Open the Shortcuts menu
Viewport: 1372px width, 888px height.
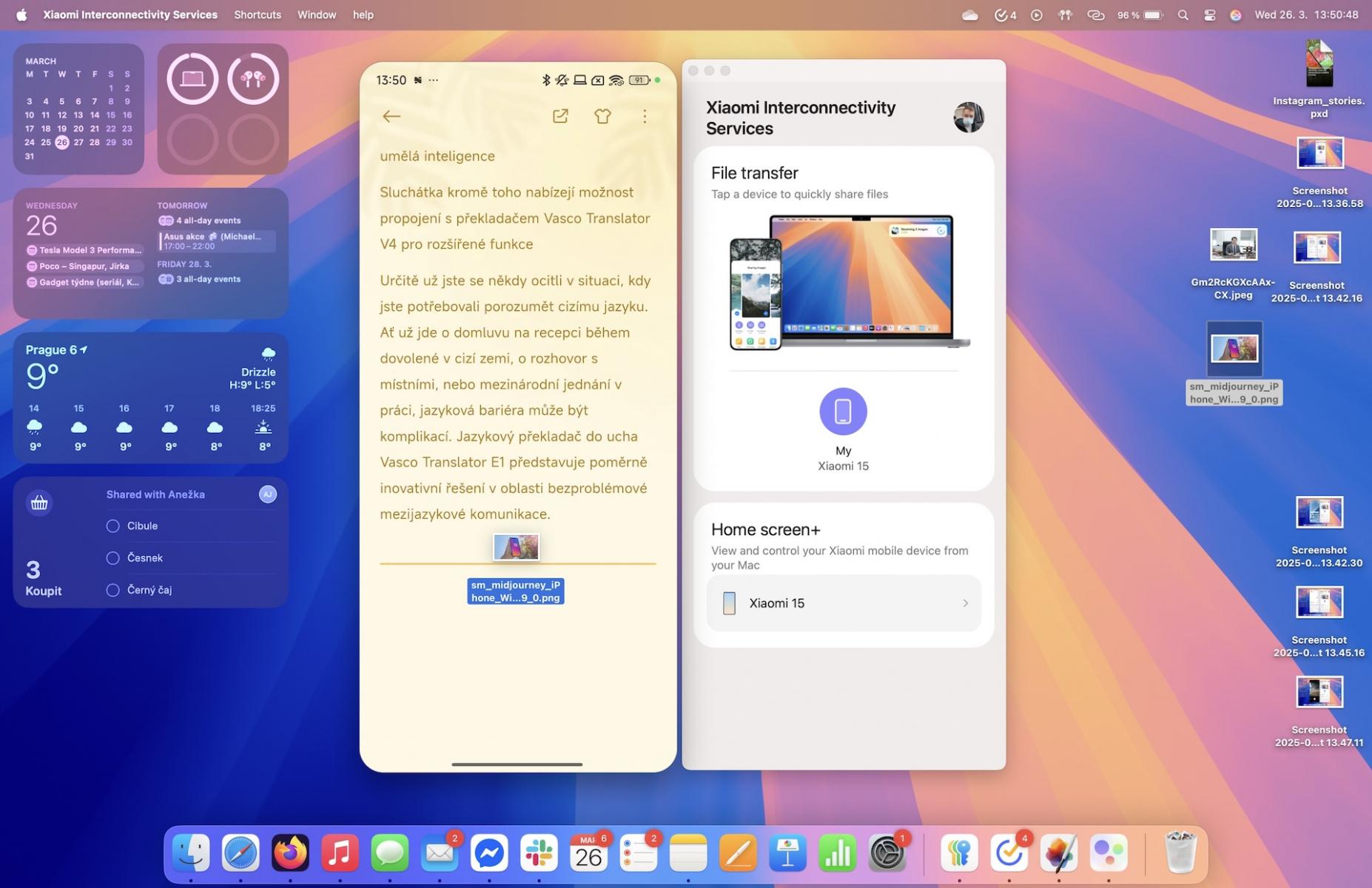click(x=258, y=15)
